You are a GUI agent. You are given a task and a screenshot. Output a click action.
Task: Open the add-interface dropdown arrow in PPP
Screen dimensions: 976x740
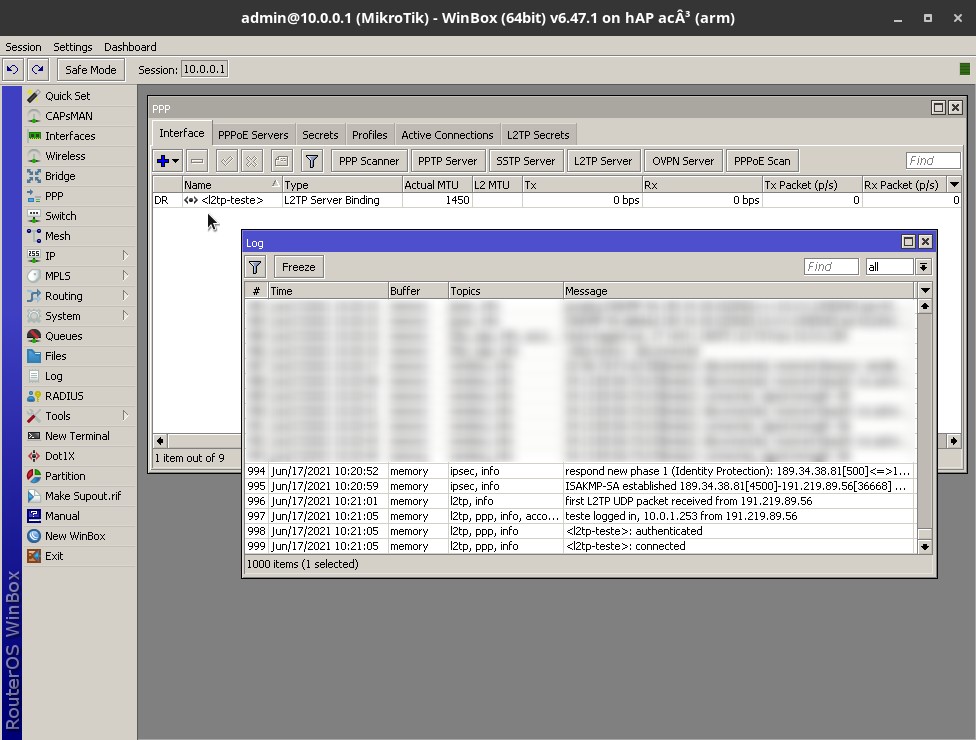tap(176, 161)
